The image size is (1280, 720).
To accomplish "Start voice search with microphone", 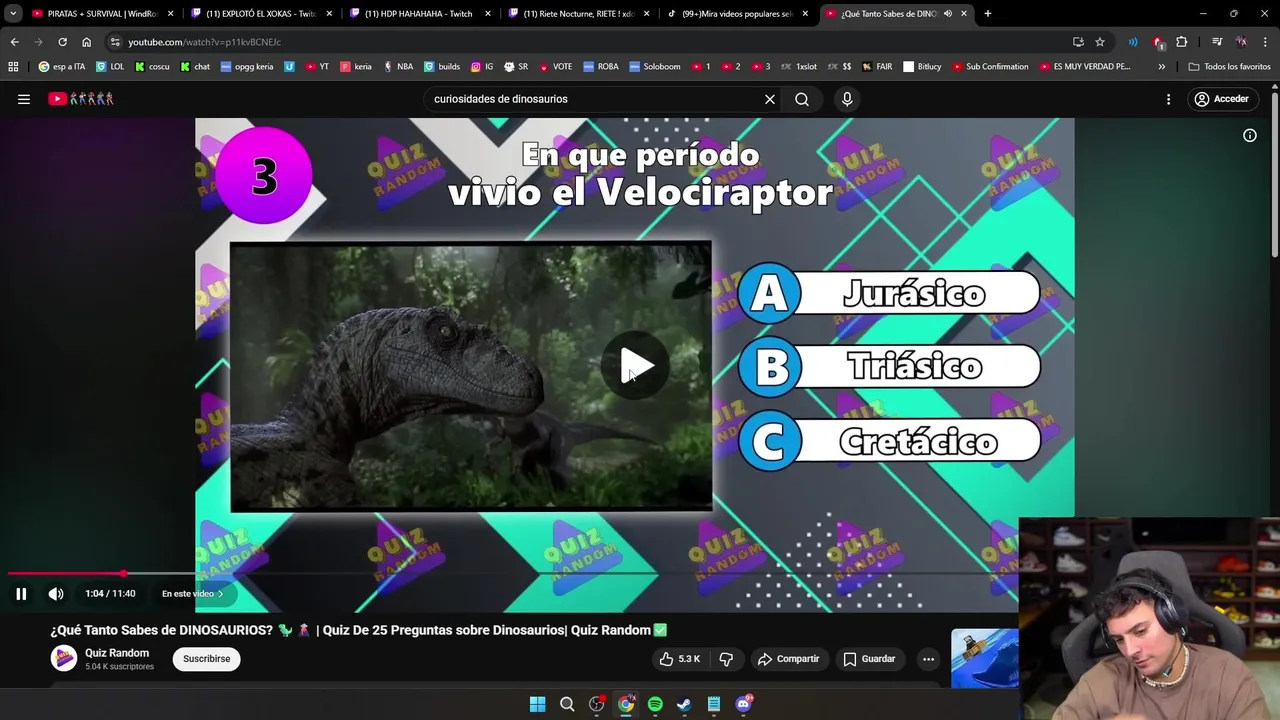I will pos(847,99).
